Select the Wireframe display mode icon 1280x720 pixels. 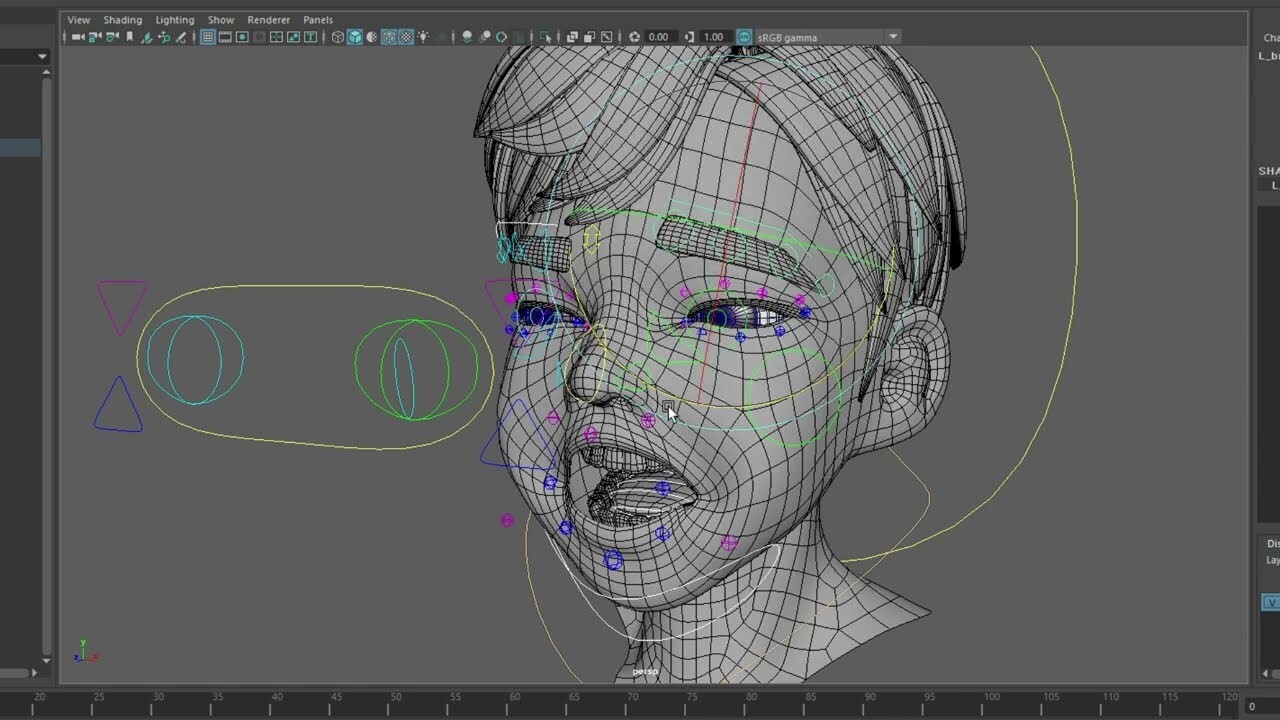338,37
